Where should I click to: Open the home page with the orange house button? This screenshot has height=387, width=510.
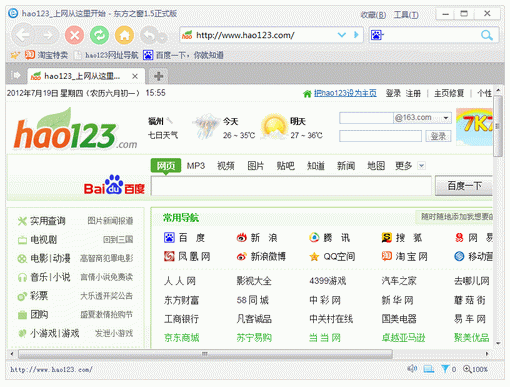[x=124, y=35]
